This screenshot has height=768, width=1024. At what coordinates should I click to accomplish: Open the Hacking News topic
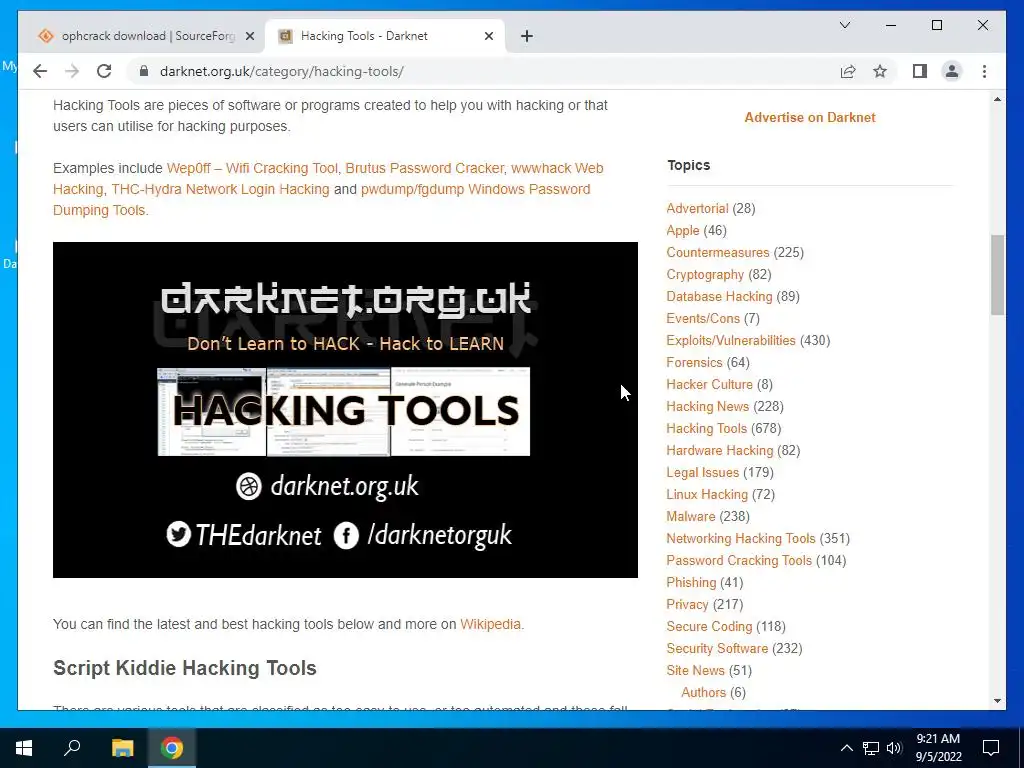click(707, 406)
